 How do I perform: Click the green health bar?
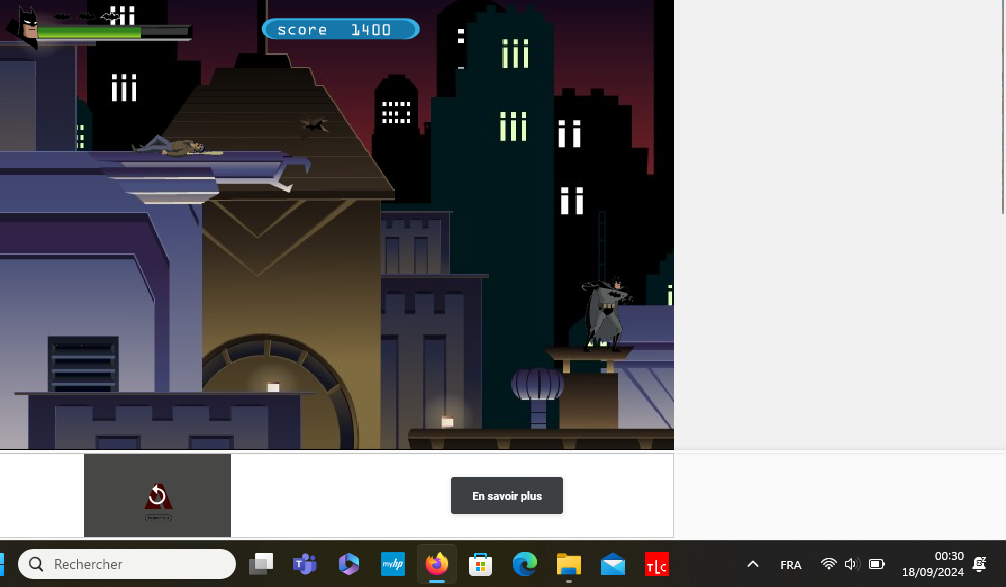pyautogui.click(x=90, y=33)
